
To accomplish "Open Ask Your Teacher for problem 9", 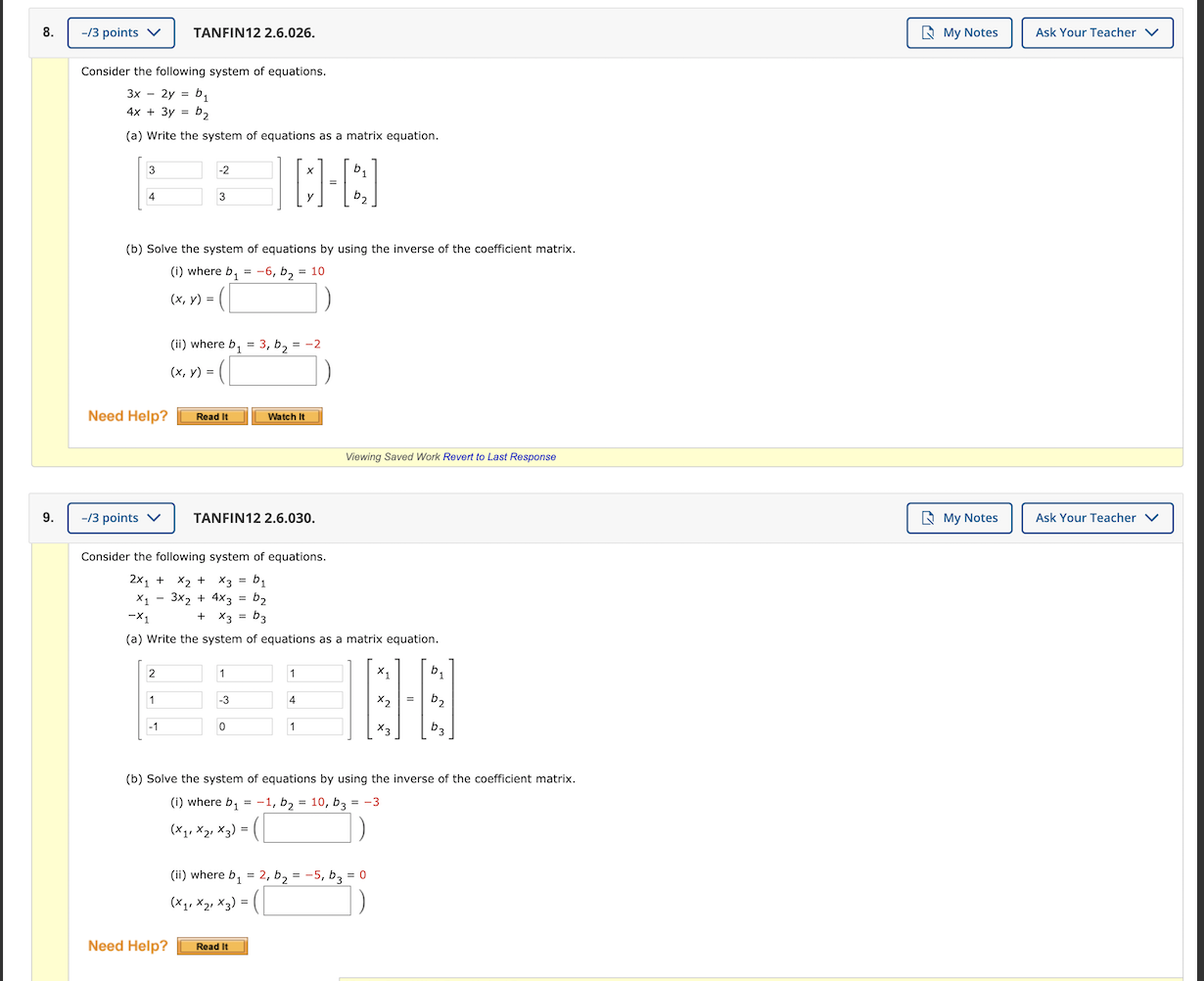I will (1096, 518).
